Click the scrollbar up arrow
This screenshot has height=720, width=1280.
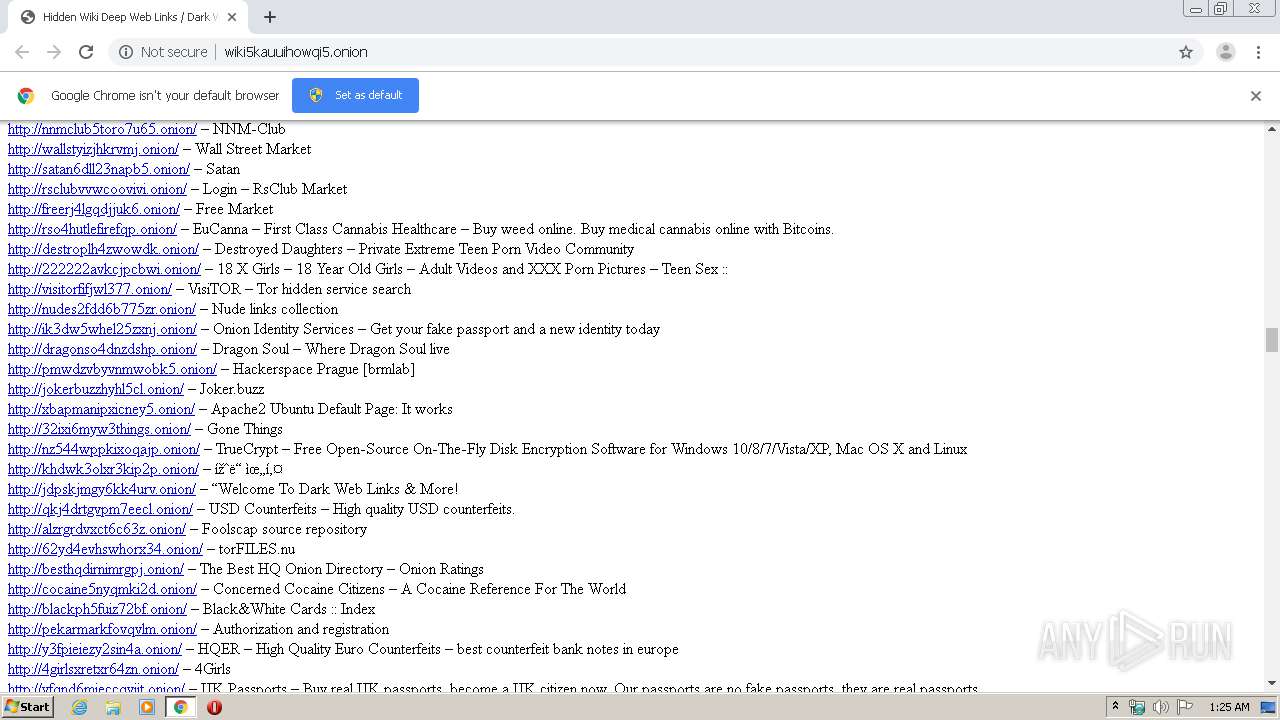point(1272,129)
